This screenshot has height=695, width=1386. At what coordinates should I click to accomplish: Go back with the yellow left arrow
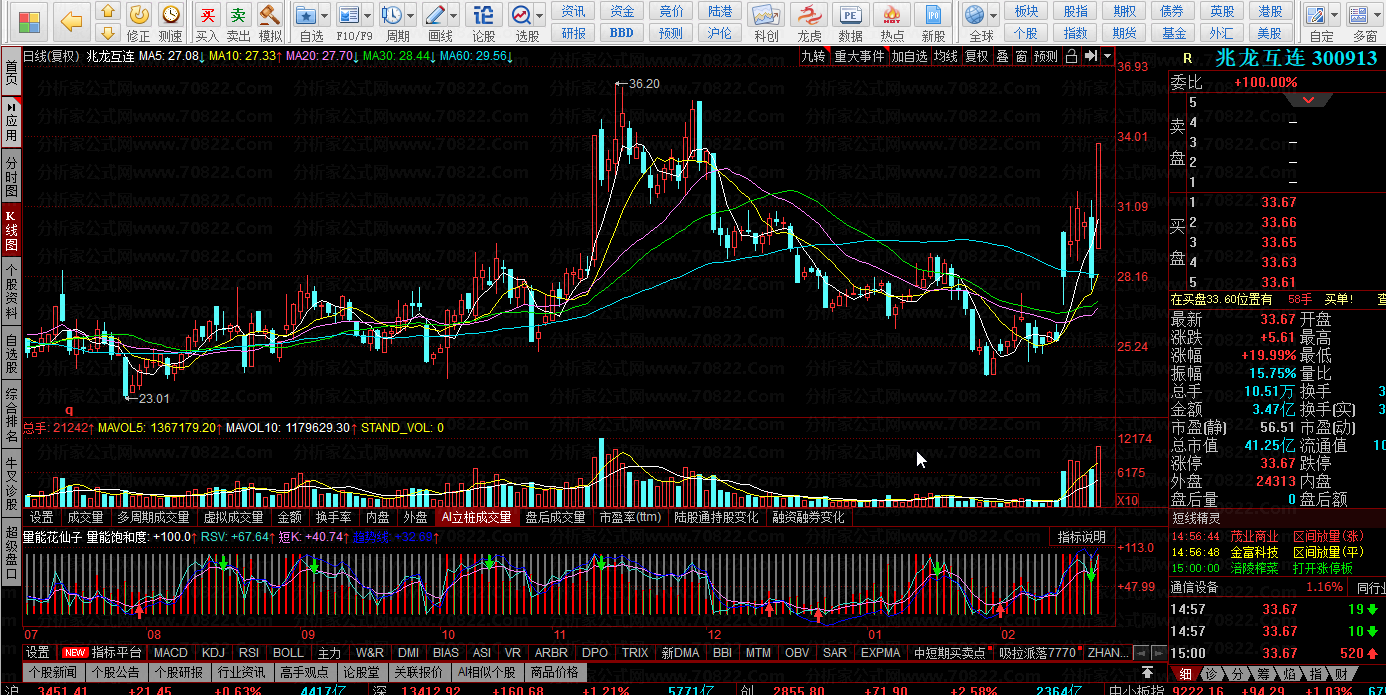(x=71, y=20)
